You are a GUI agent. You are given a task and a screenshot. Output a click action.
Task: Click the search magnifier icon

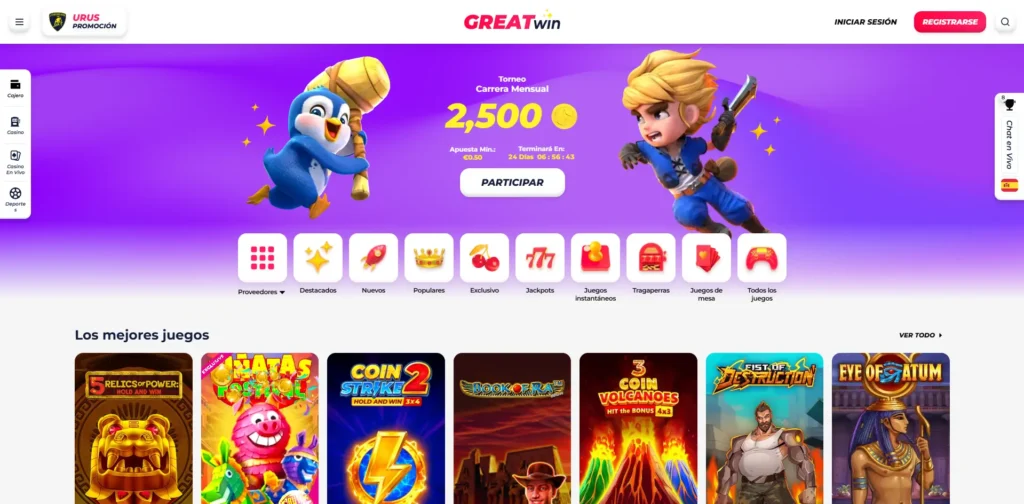(1004, 22)
